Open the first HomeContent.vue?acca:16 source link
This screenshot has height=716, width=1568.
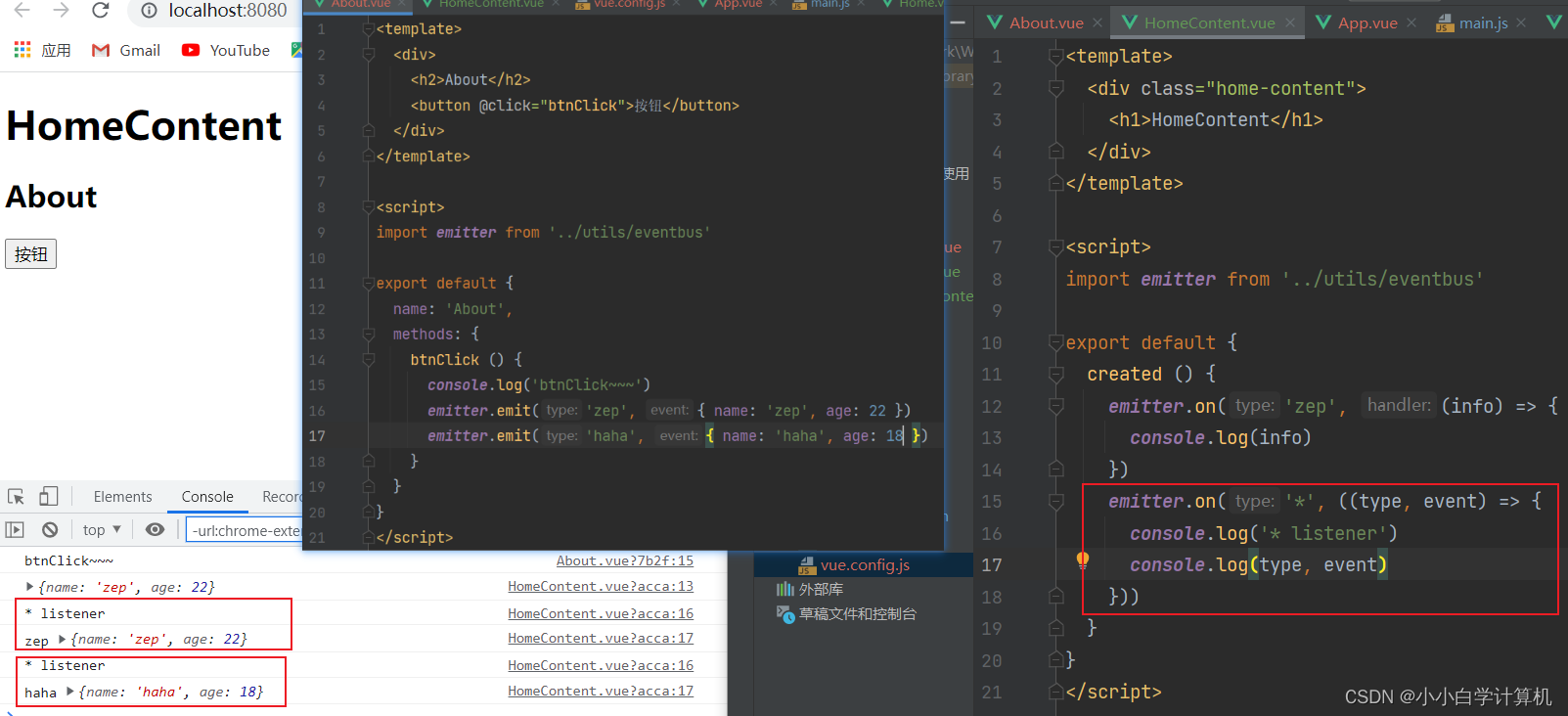pyautogui.click(x=601, y=613)
